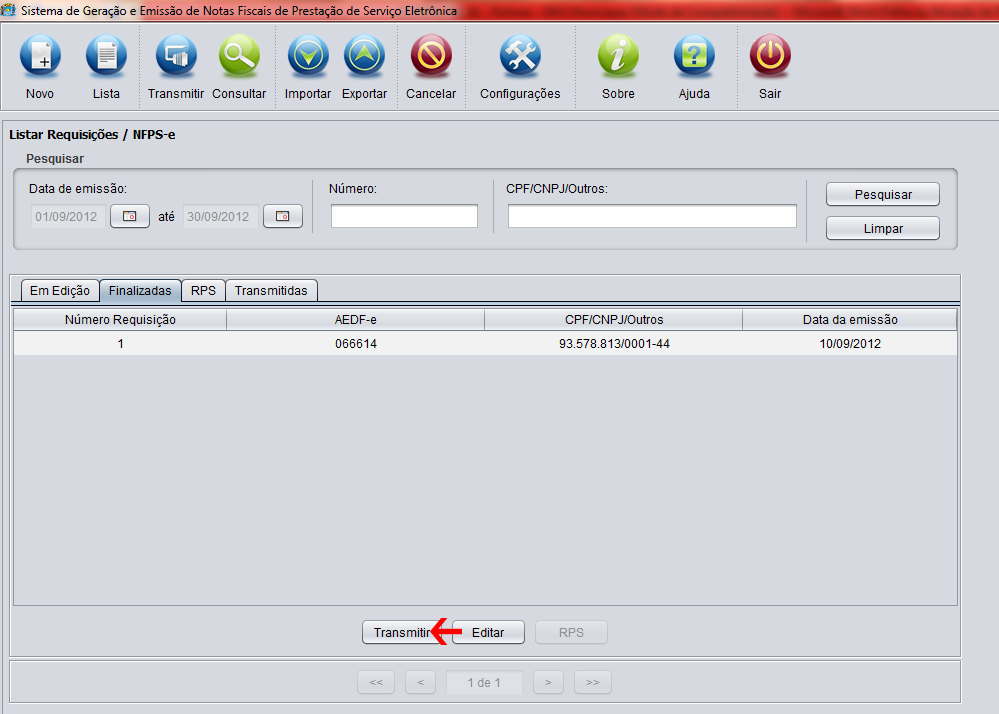Click the Editar button
999x714 pixels.
click(x=488, y=632)
